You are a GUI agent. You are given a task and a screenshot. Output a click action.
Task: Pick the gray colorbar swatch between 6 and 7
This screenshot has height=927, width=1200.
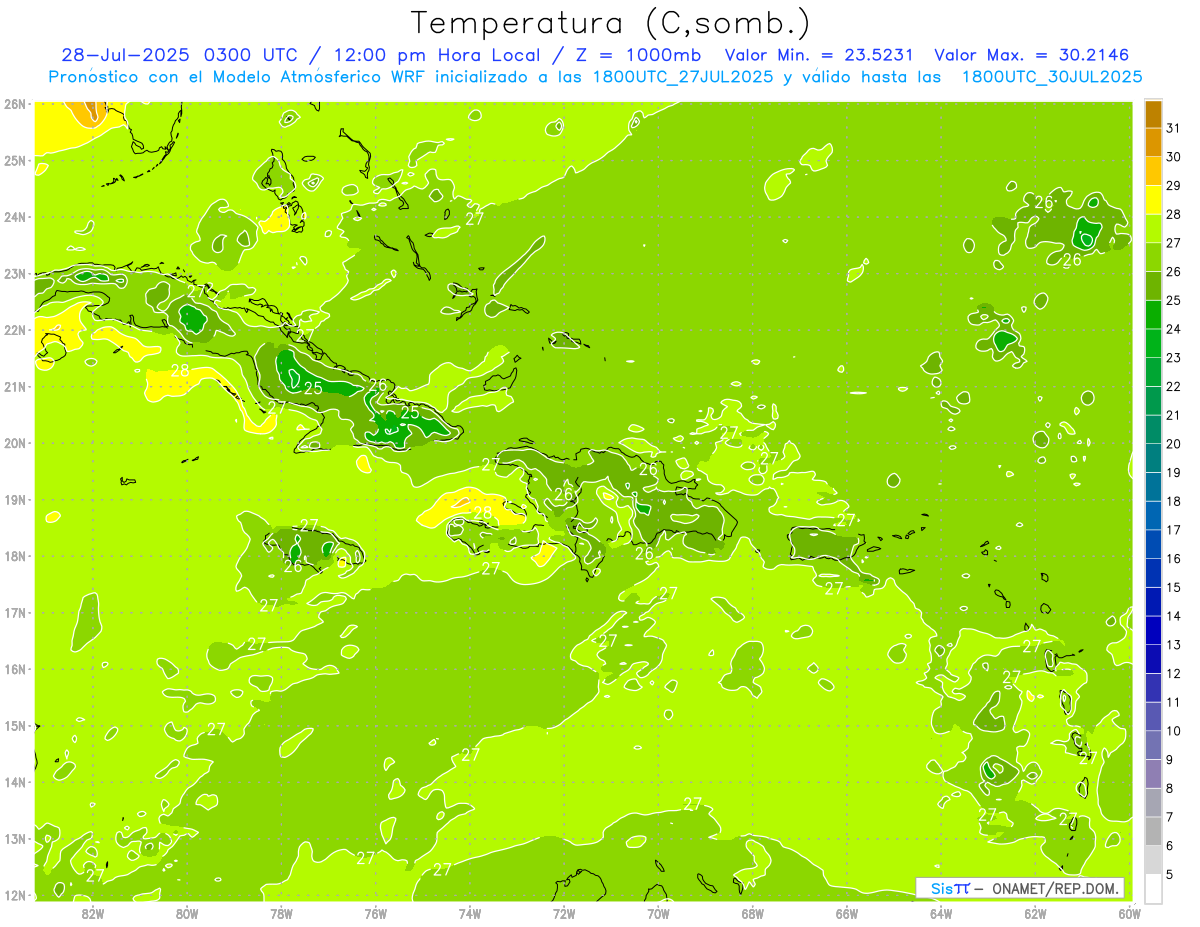tap(1153, 831)
